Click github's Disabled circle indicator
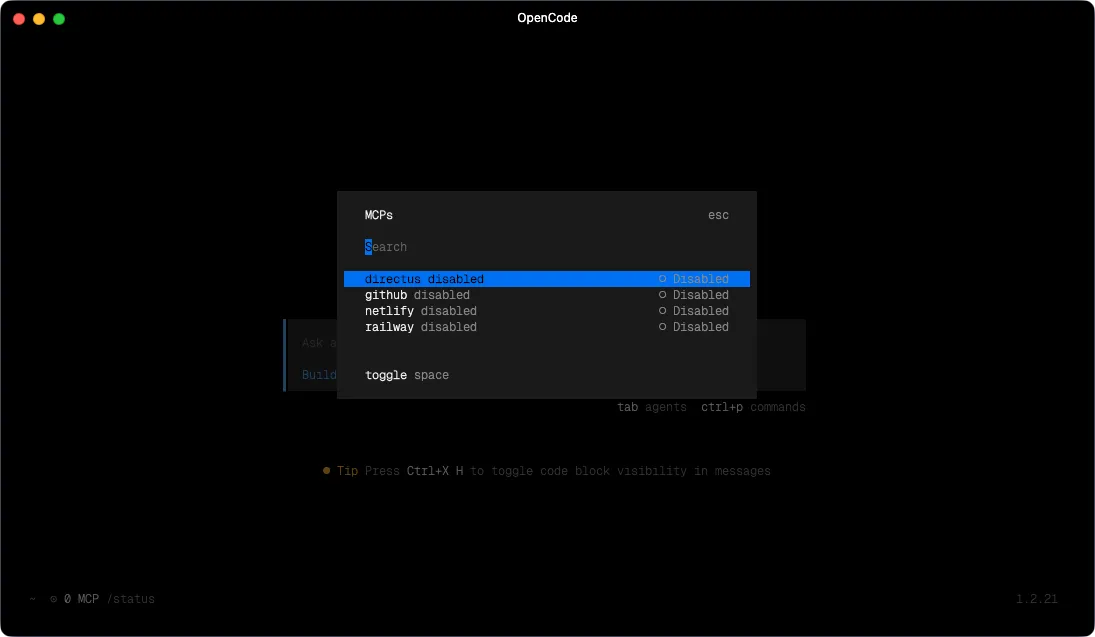This screenshot has width=1095, height=637. (662, 295)
